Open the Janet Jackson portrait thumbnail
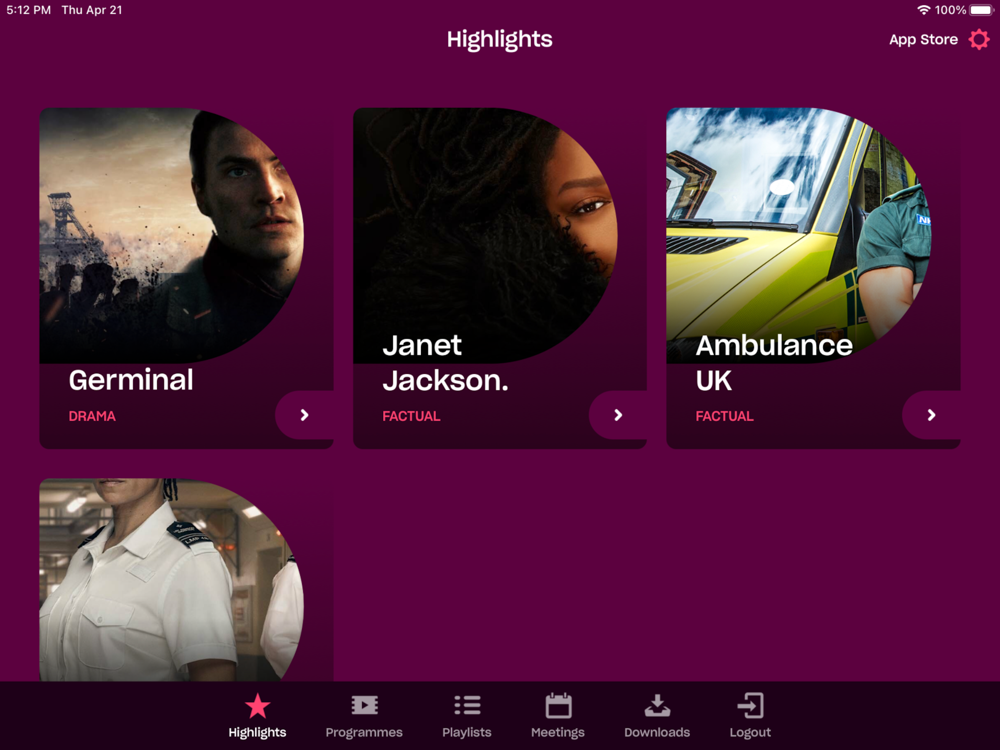Viewport: 1000px width, 750px height. (x=485, y=235)
